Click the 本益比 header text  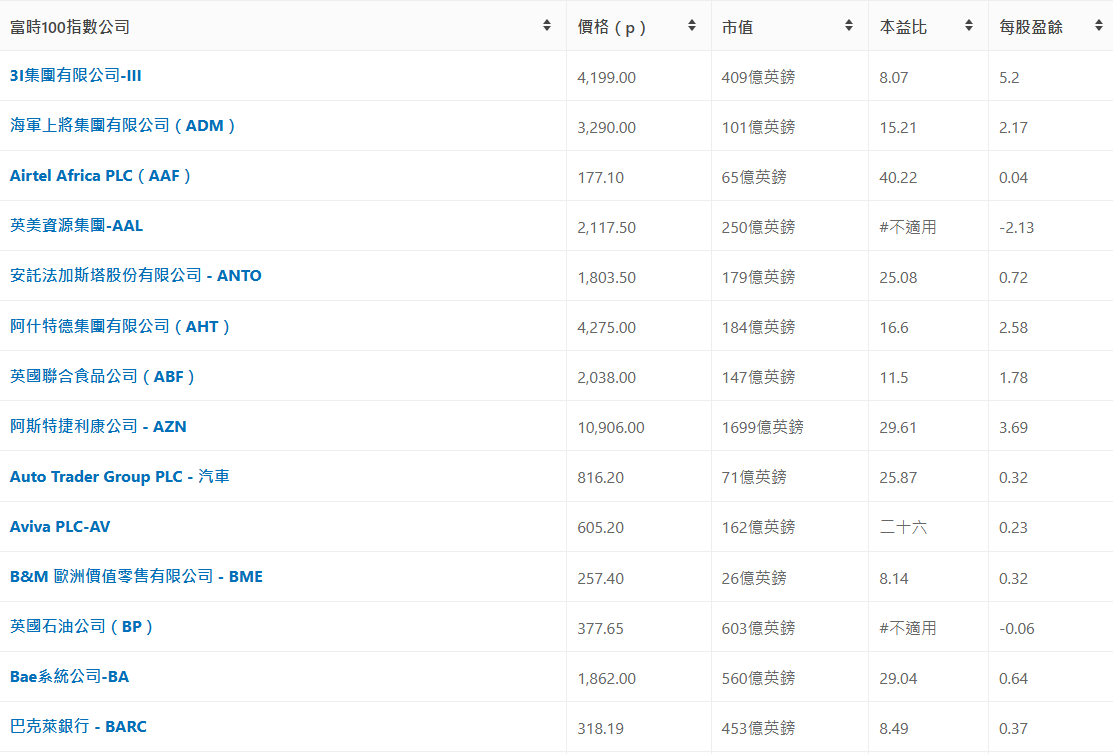pos(903,27)
